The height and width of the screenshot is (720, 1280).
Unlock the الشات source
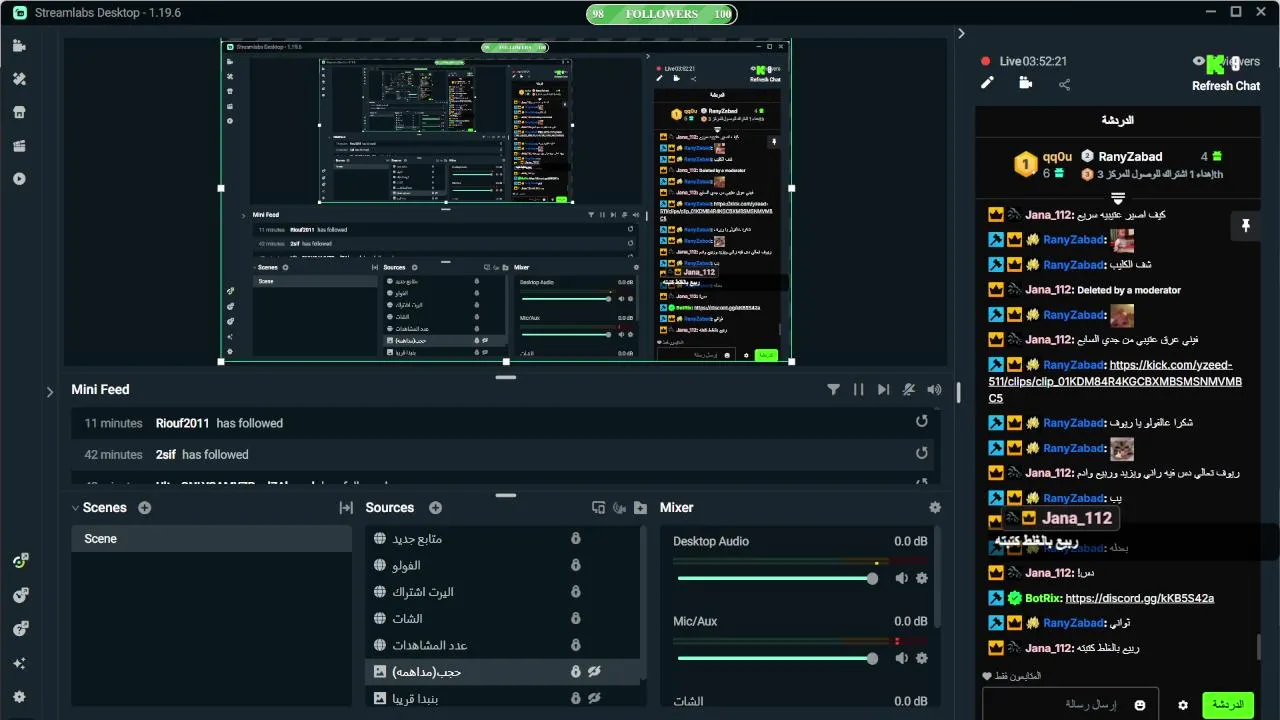[x=575, y=619]
